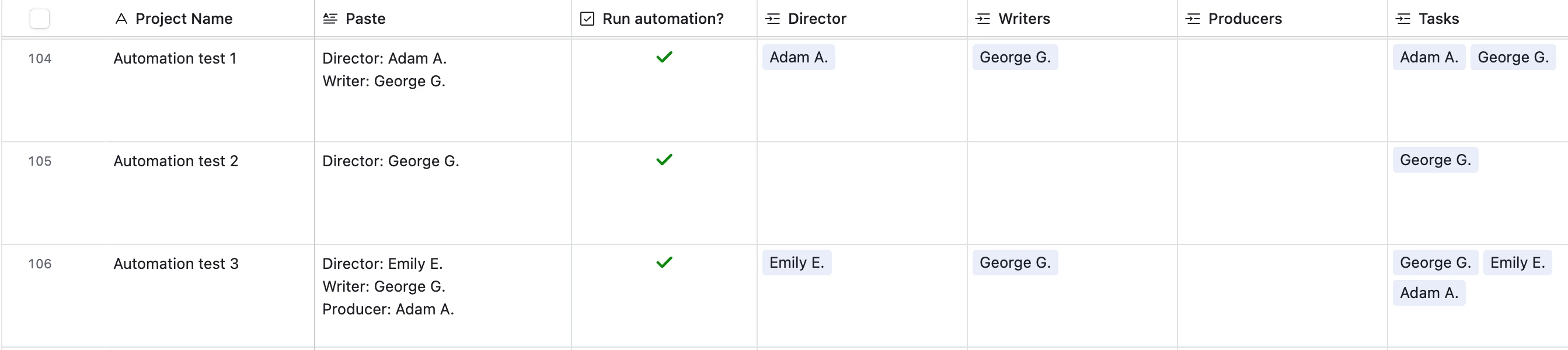Select the Automation test 3 project name cell
The width and height of the screenshot is (1568, 350).
point(210,296)
